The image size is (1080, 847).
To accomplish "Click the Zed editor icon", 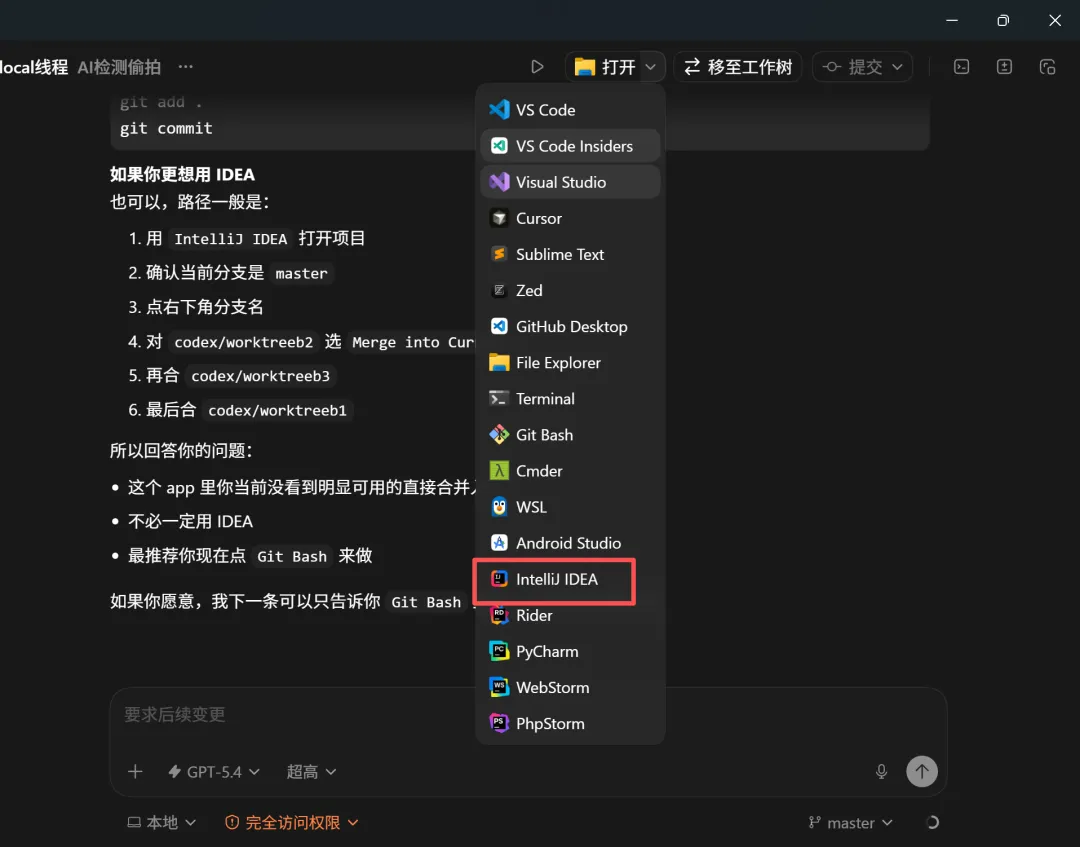I will pos(499,291).
